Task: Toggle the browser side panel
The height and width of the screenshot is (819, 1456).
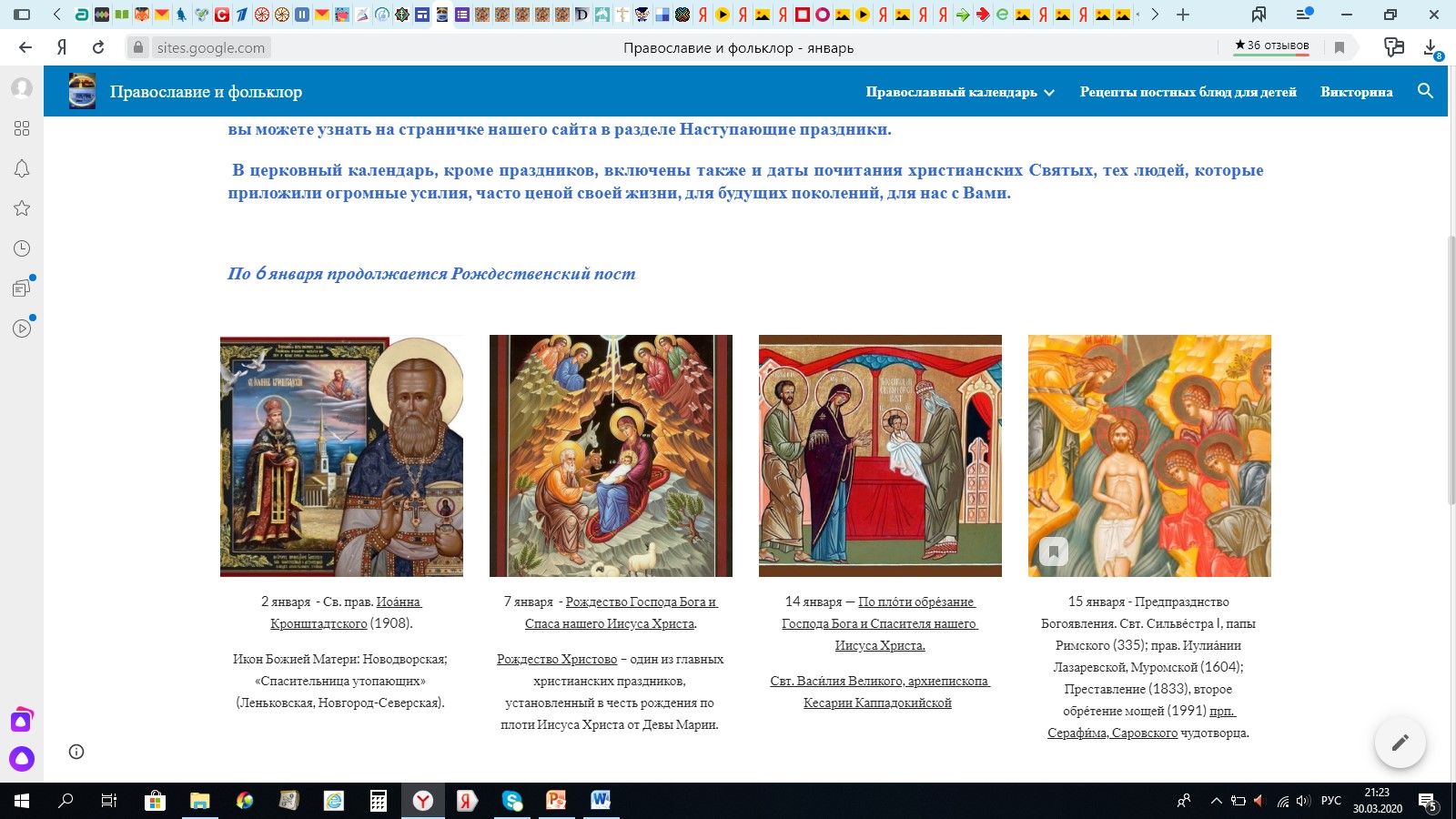Action: pos(22,15)
